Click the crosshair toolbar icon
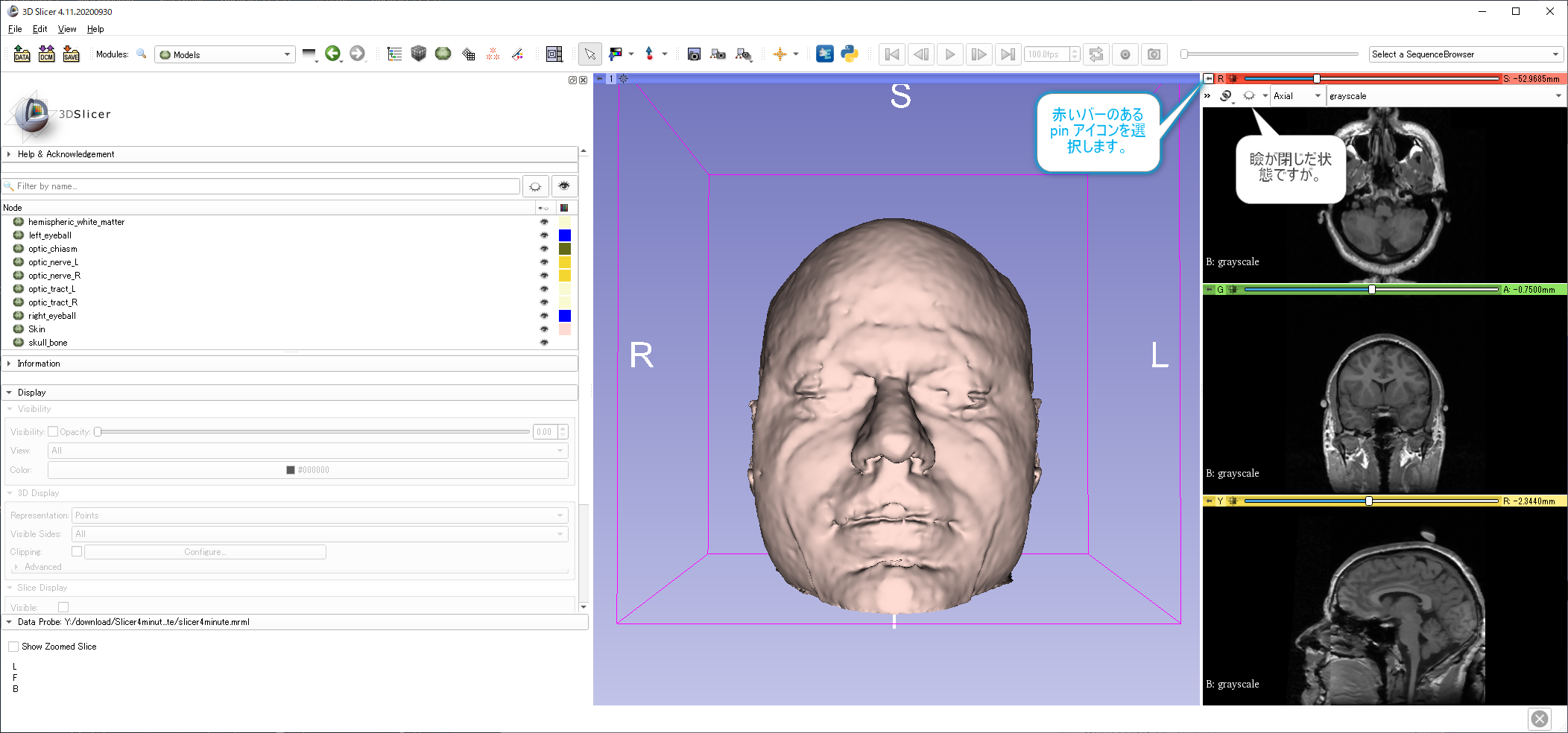Screen dimensions: 1568x733 780,54
